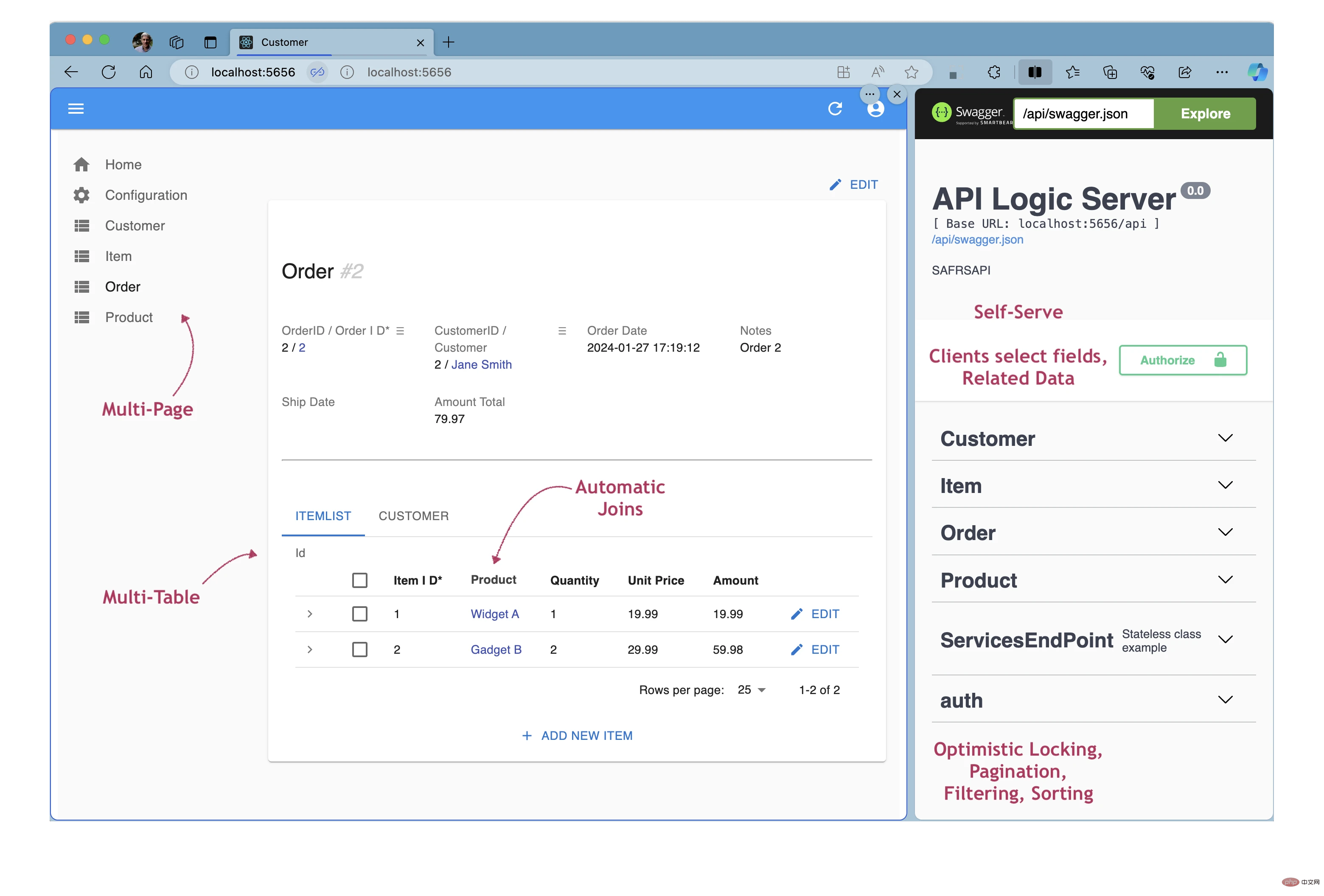
Task: Open the browser extensions puzzle icon
Action: pyautogui.click(x=994, y=73)
